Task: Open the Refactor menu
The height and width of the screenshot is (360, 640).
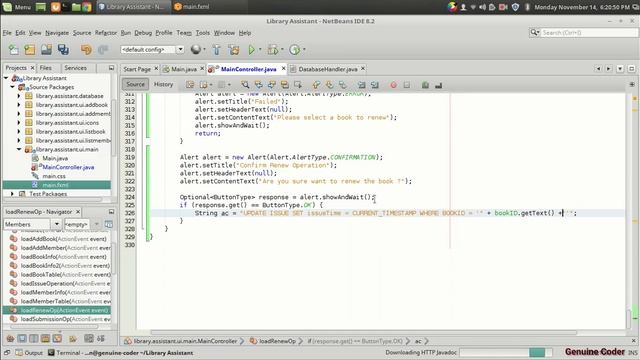Action: [x=106, y=33]
